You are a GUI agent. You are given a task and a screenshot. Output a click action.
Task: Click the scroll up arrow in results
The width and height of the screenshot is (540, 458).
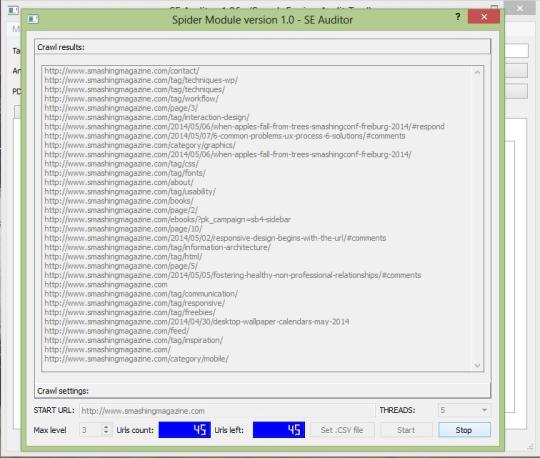pyautogui.click(x=477, y=72)
